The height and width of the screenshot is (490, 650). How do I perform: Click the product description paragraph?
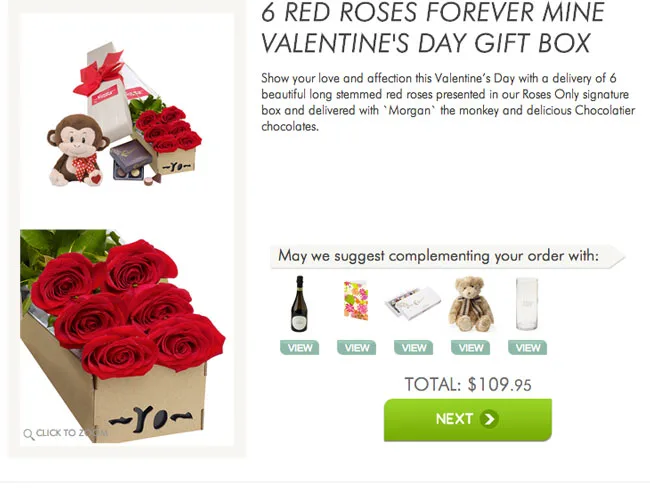(447, 102)
